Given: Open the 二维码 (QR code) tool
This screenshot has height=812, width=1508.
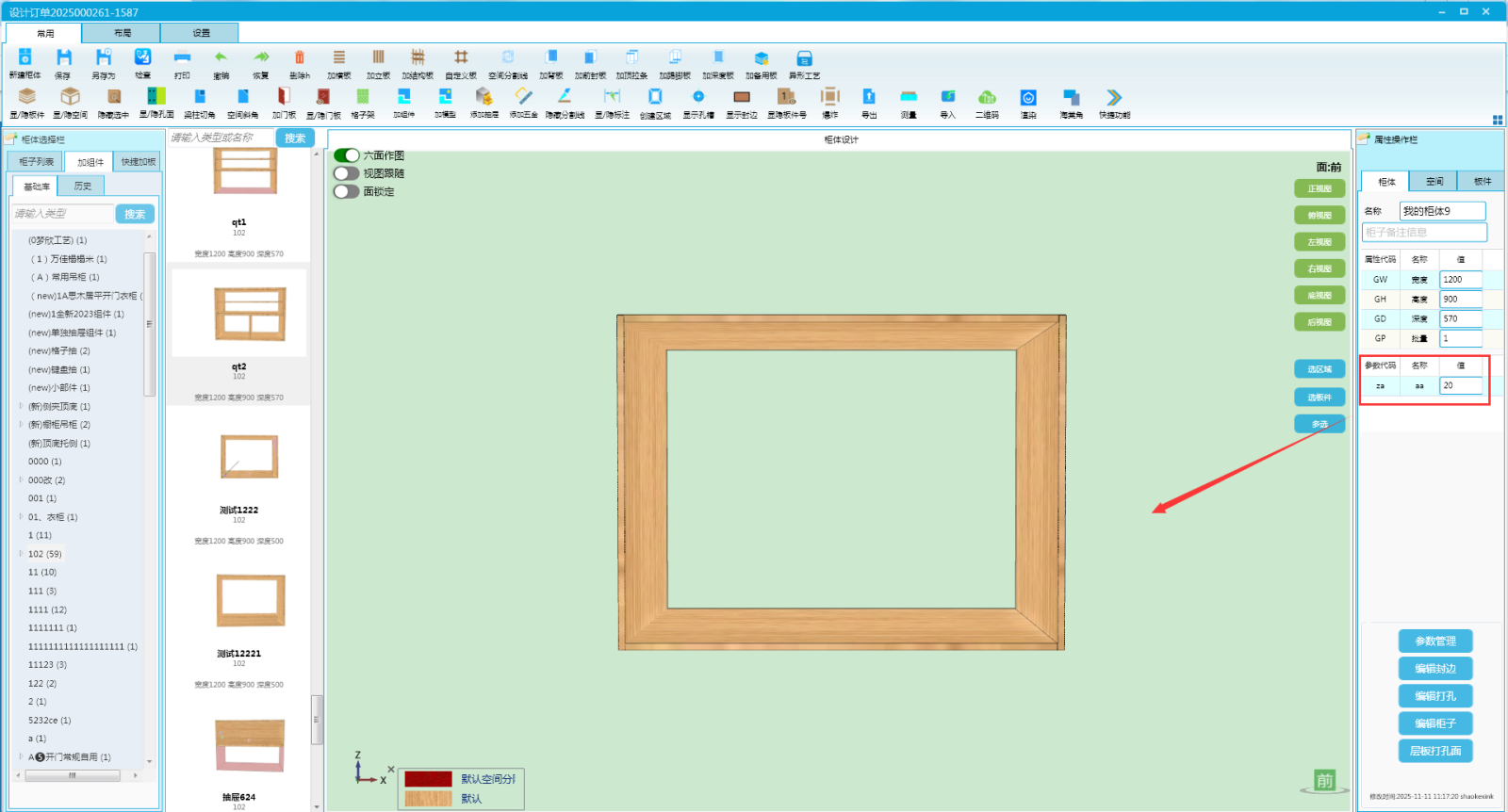Looking at the screenshot, I should pyautogui.click(x=987, y=97).
